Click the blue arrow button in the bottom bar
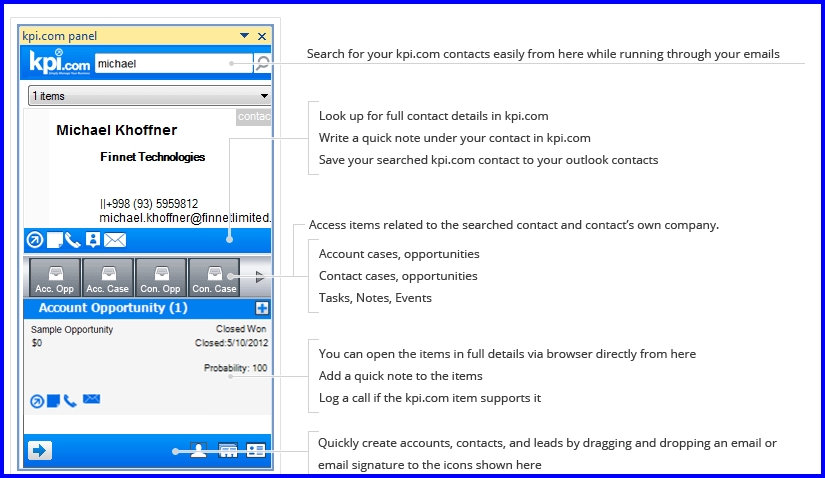The height and width of the screenshot is (478, 825). tap(40, 451)
